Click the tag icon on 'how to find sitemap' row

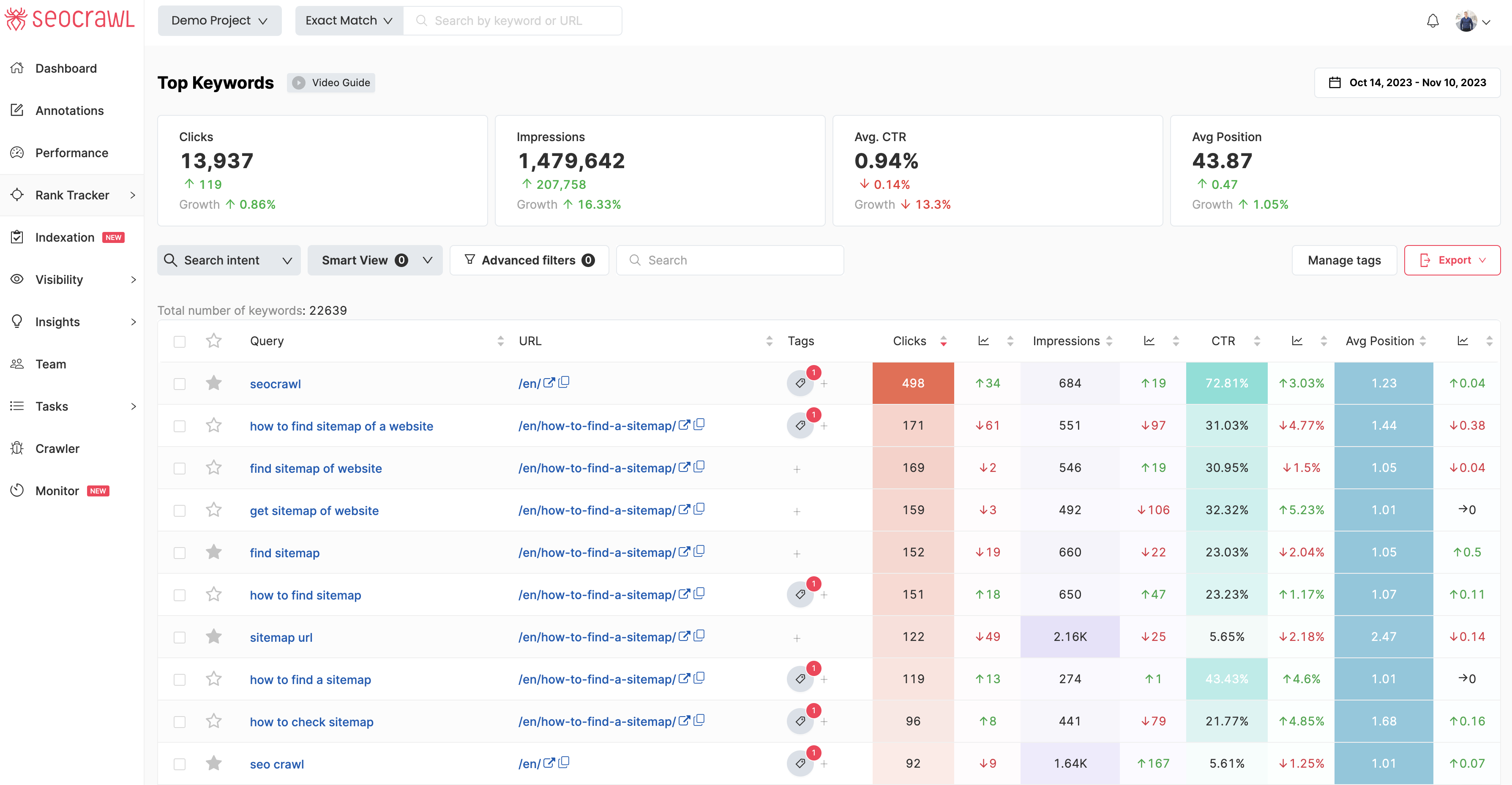coord(801,594)
